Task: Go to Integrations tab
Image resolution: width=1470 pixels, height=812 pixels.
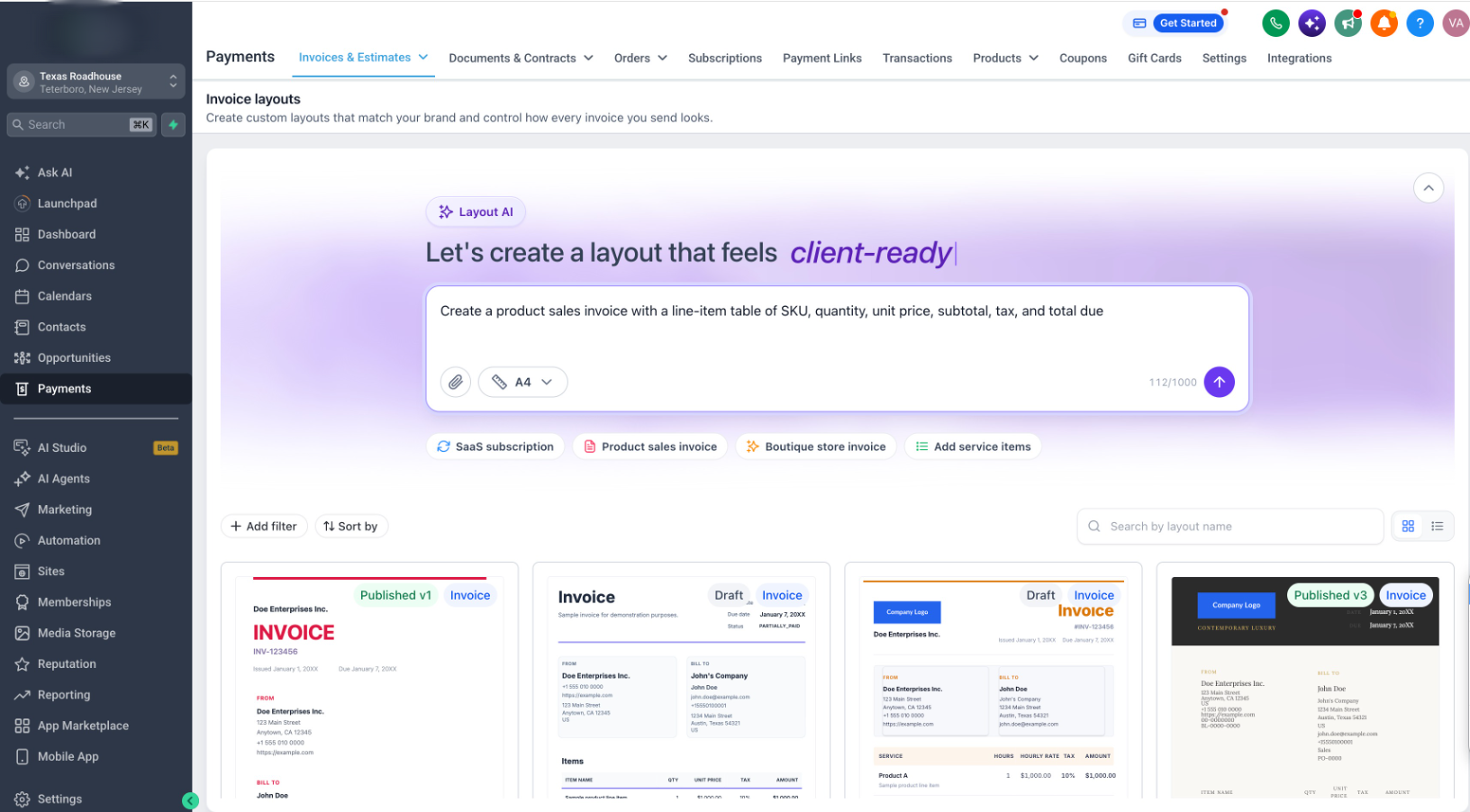Action: point(1299,59)
